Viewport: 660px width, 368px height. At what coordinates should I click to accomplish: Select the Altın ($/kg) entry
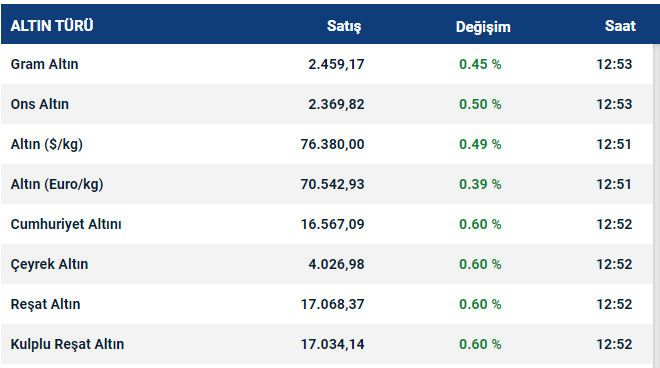click(x=47, y=144)
